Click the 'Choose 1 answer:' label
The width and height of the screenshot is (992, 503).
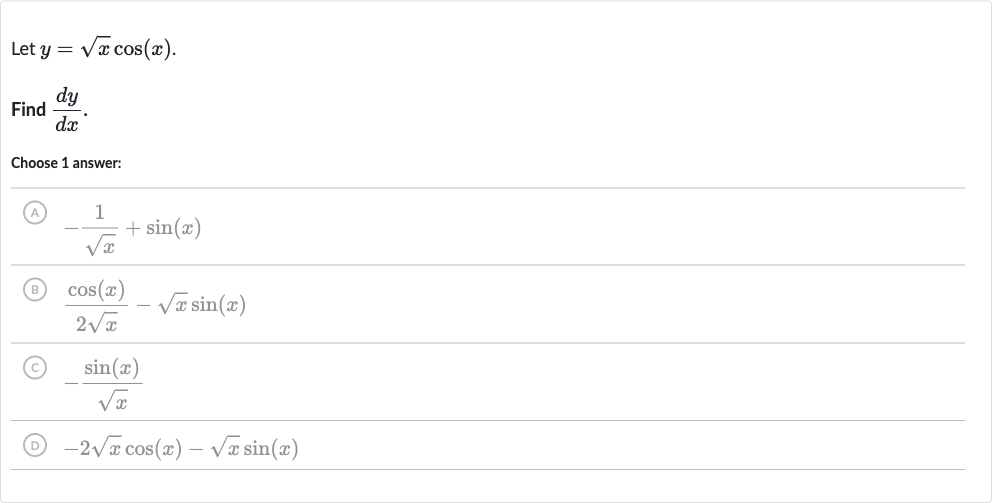(66, 163)
